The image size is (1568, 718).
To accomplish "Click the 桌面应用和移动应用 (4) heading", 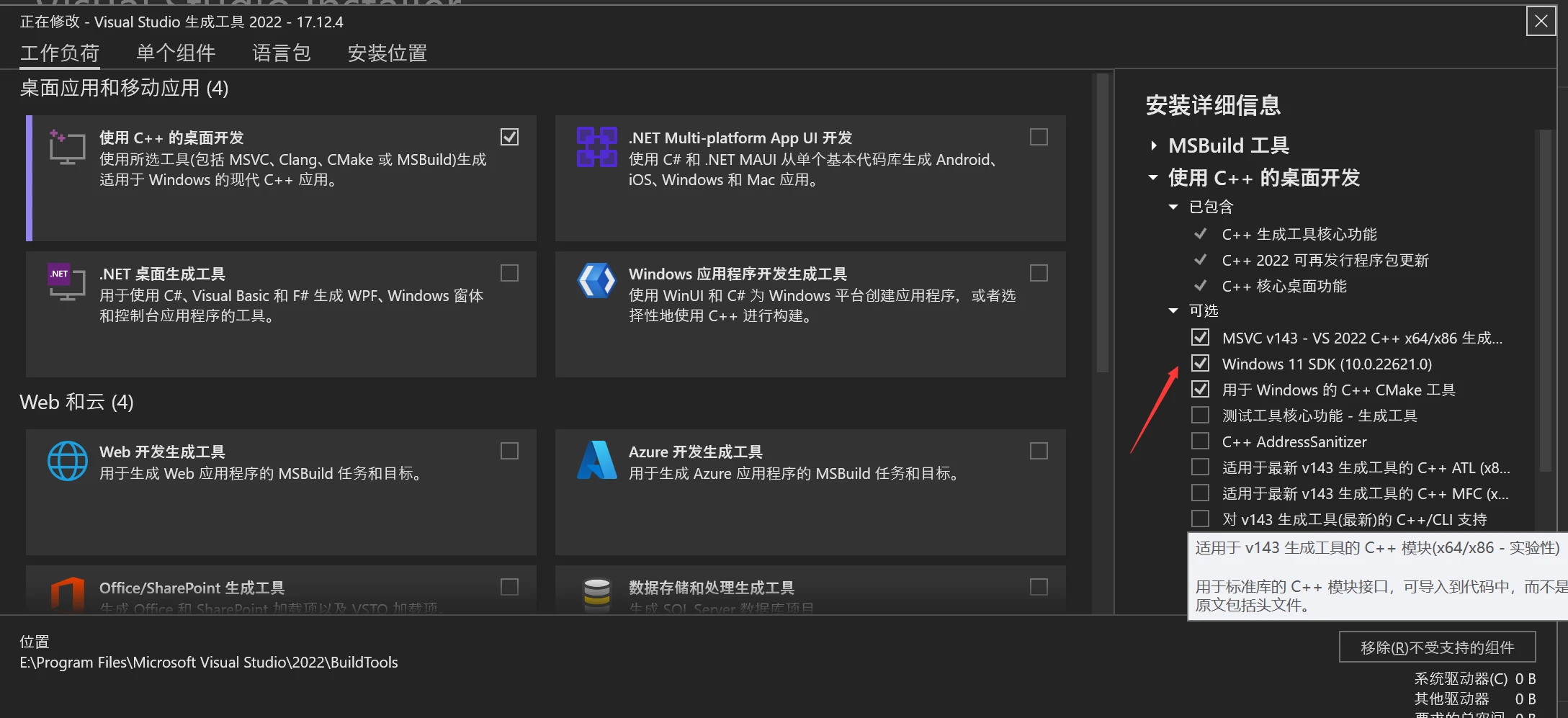I will point(124,88).
